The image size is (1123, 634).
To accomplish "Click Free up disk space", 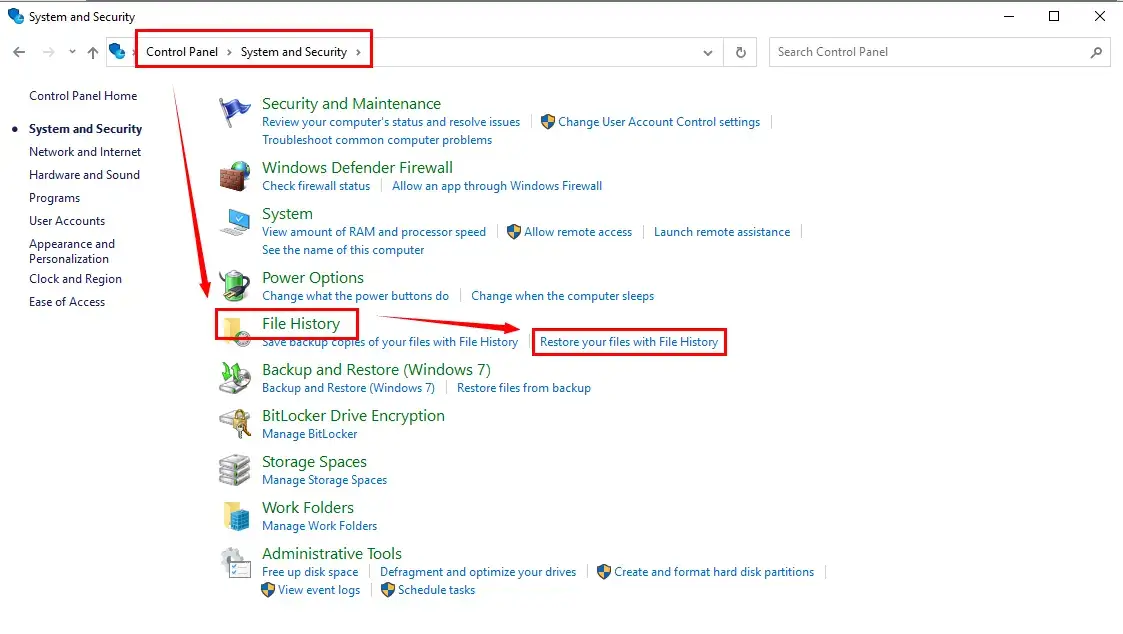I will tap(310, 572).
